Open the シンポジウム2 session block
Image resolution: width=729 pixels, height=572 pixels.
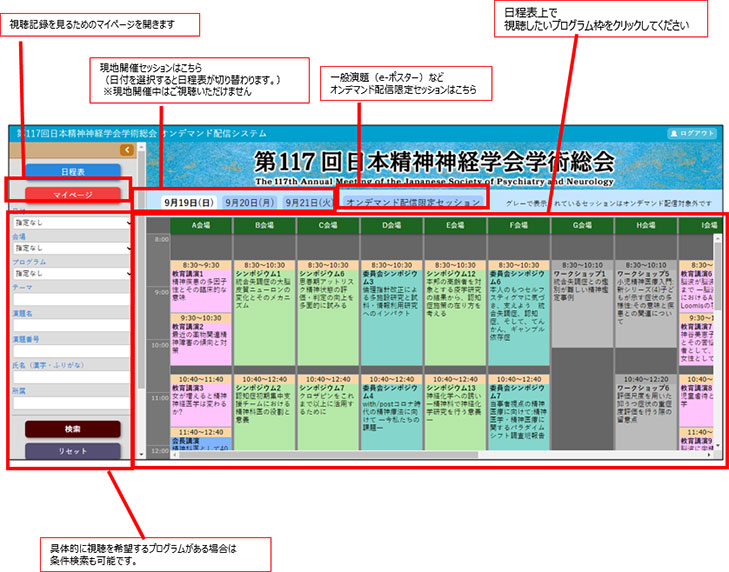pos(265,412)
